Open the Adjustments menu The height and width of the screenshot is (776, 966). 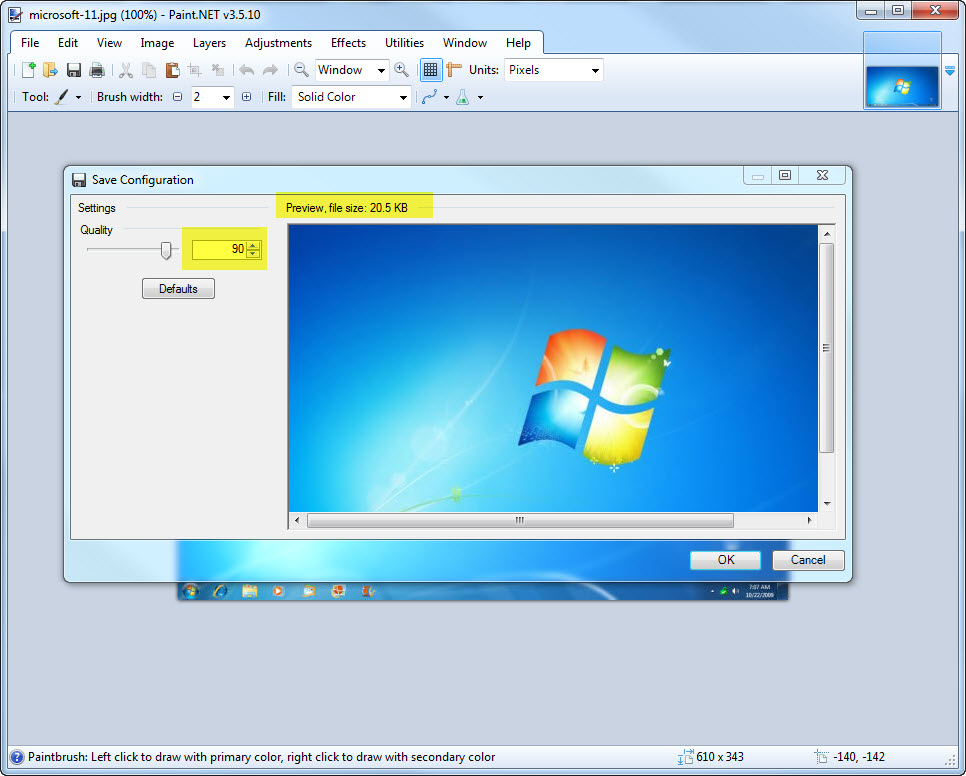[278, 42]
